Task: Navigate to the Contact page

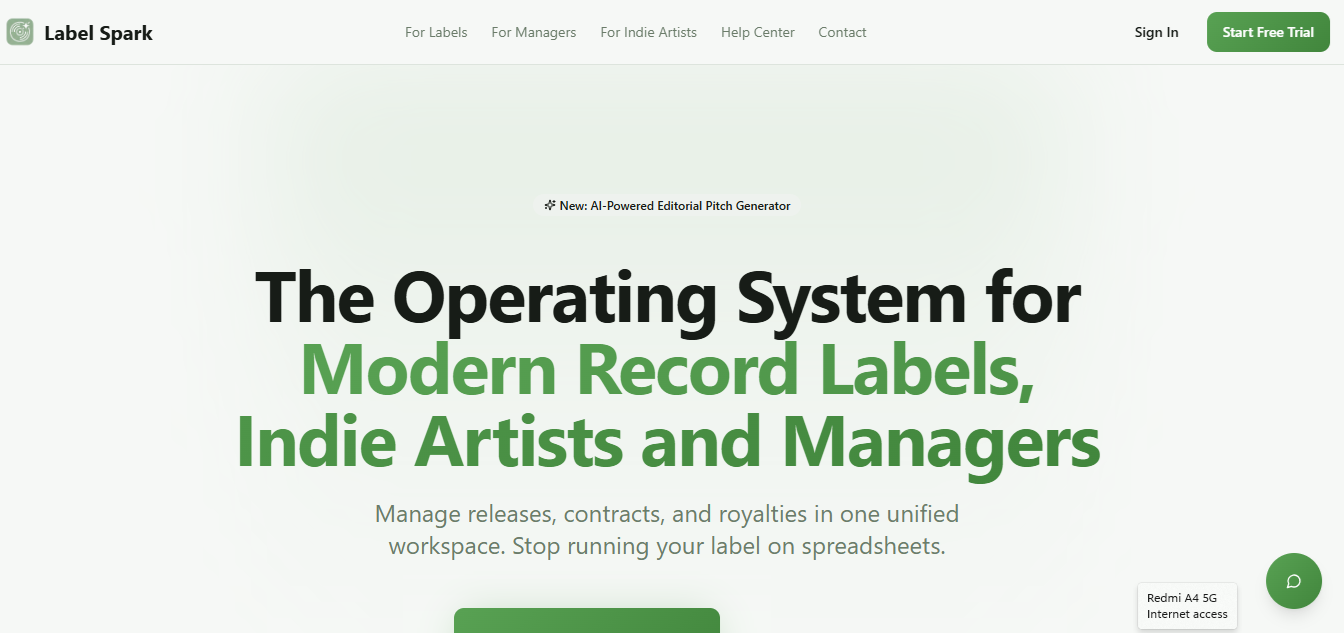Action: (842, 32)
